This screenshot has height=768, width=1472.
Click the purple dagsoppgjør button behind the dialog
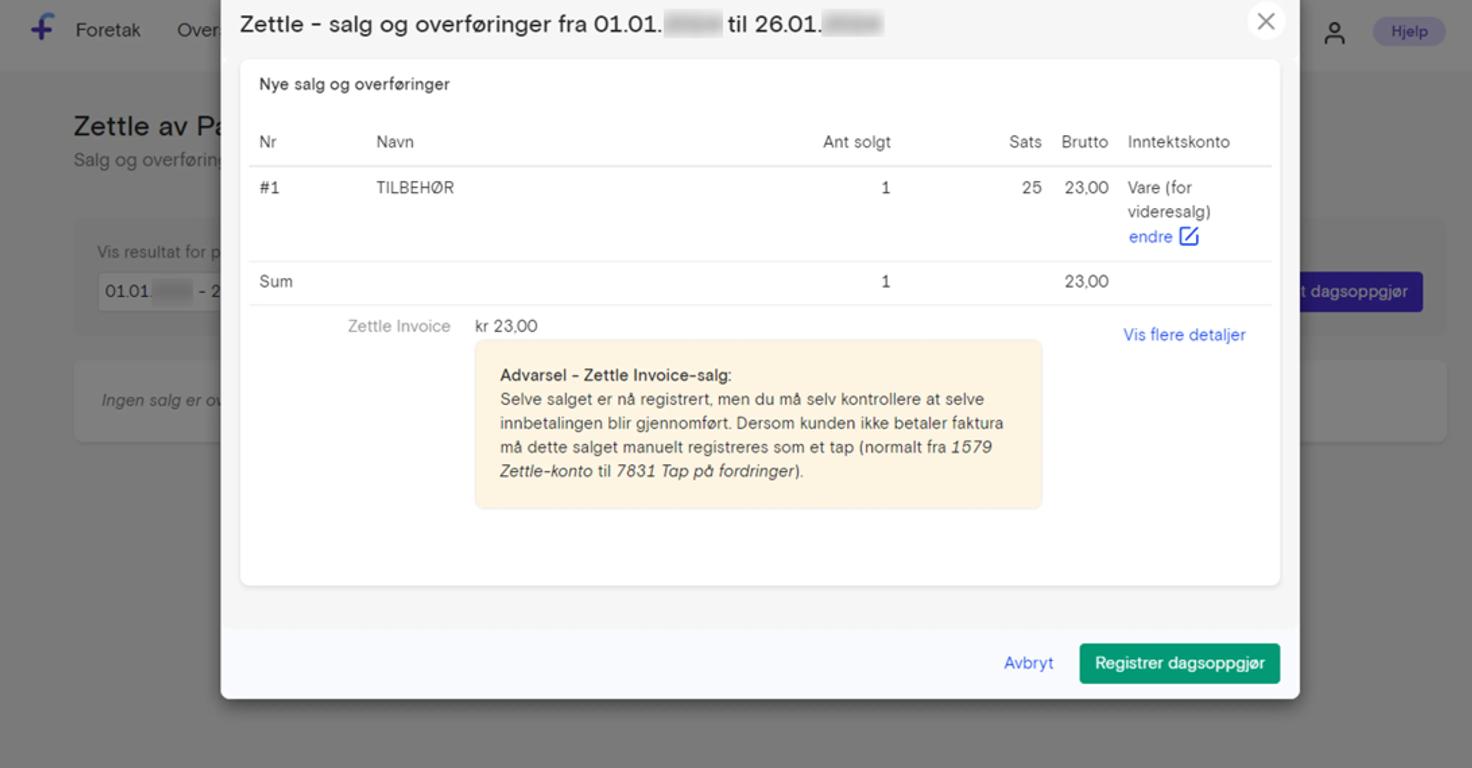coord(1370,292)
